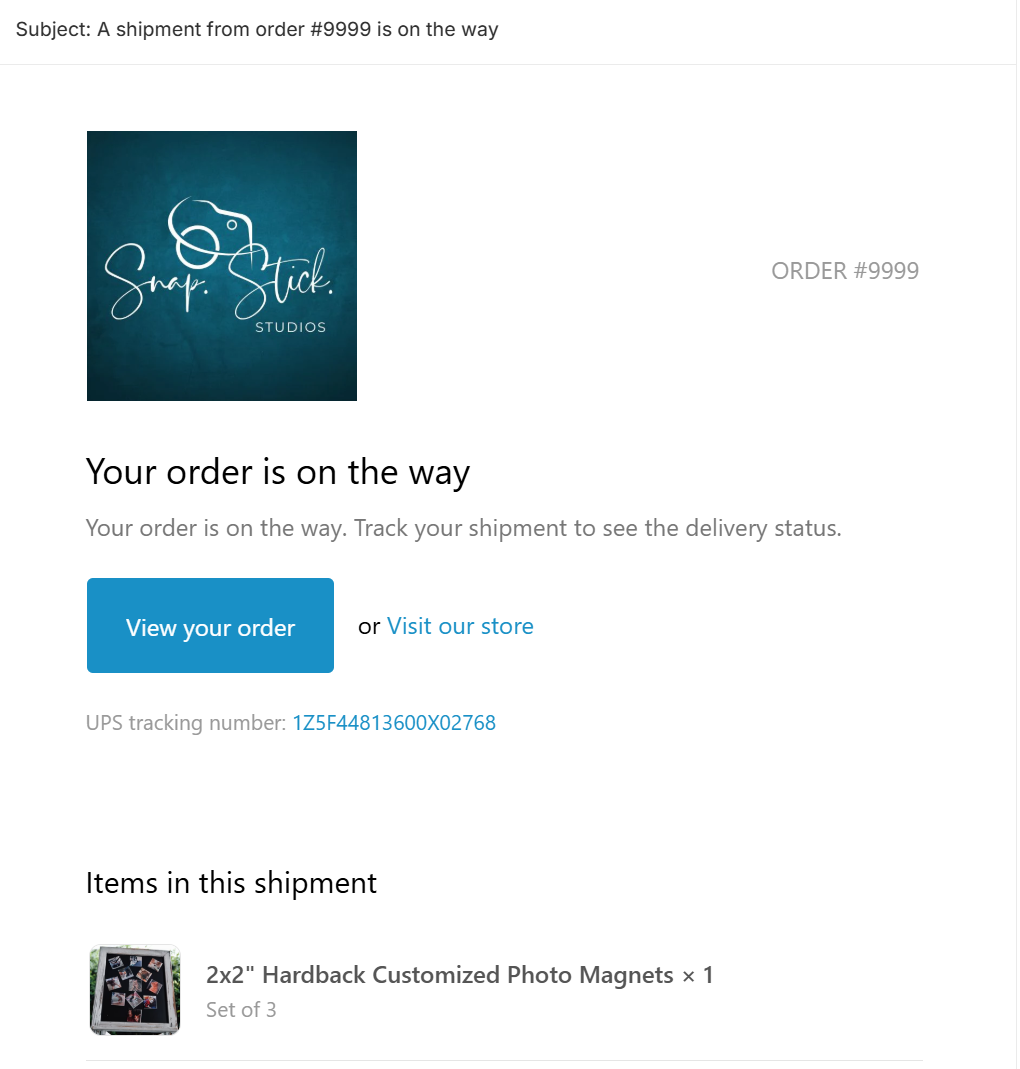The height and width of the screenshot is (1069, 1020).
Task: Click the Snap Stick Studios logo image
Action: [x=222, y=266]
